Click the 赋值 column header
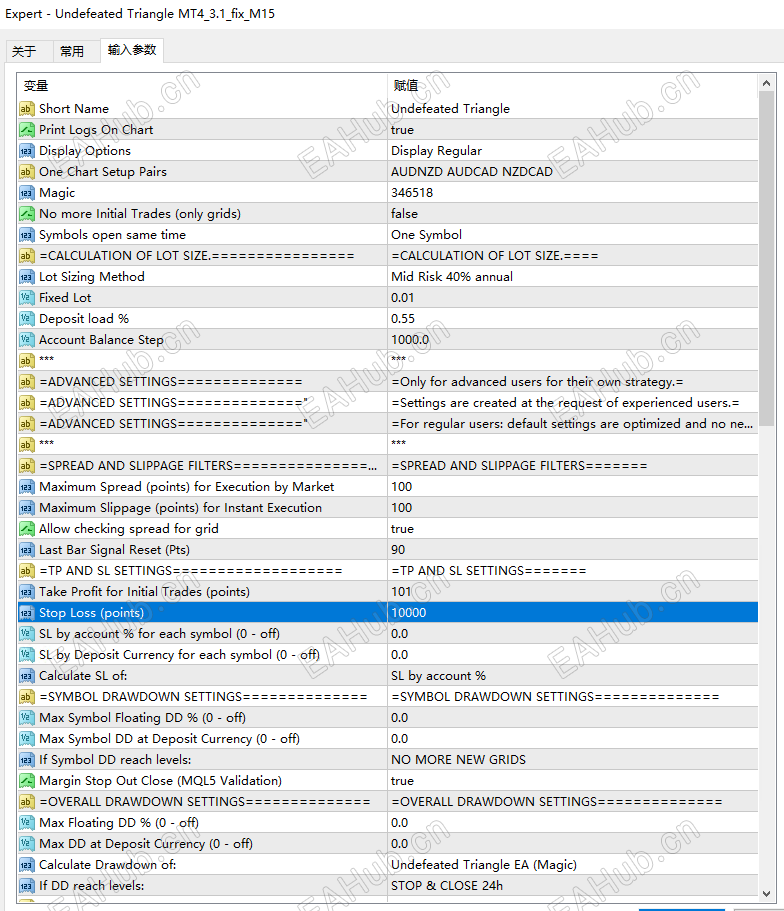Screen dimensions: 784x911 [572, 86]
